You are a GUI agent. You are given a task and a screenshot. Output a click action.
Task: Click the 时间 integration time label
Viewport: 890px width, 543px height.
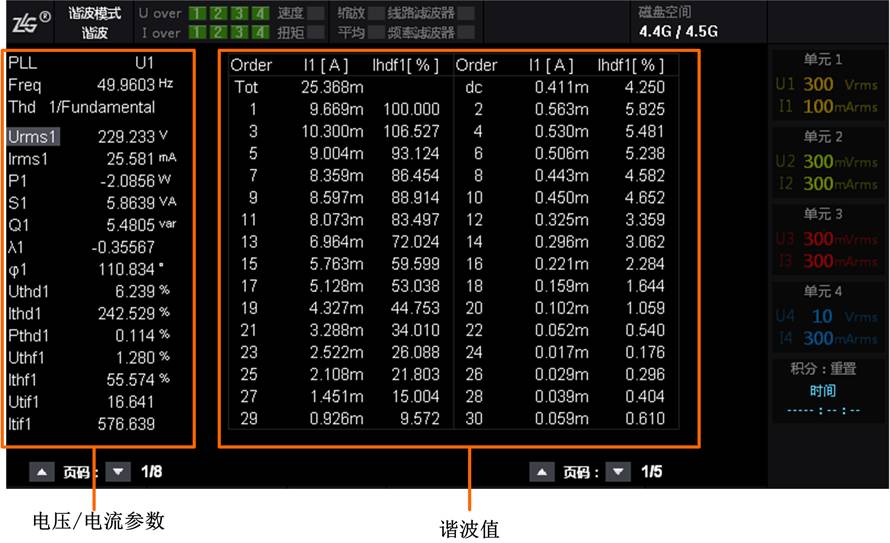point(822,390)
